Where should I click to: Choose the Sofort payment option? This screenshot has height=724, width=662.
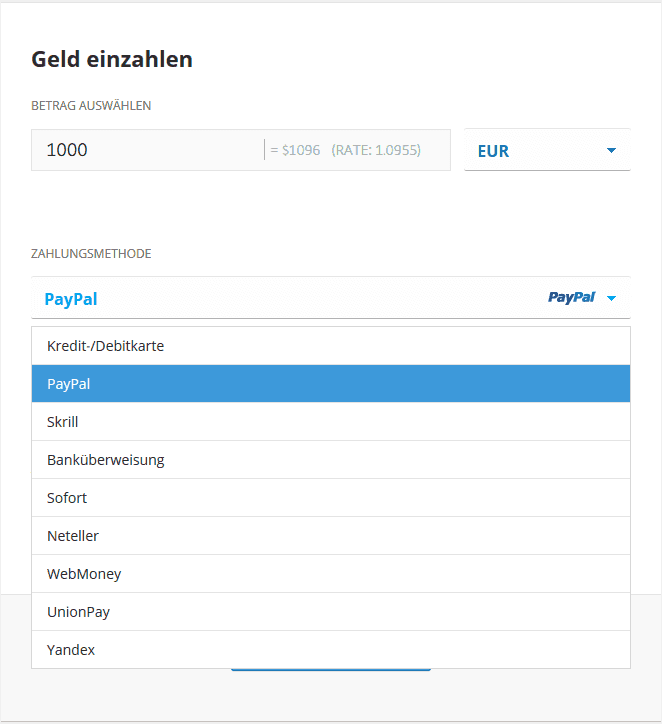tap(330, 498)
